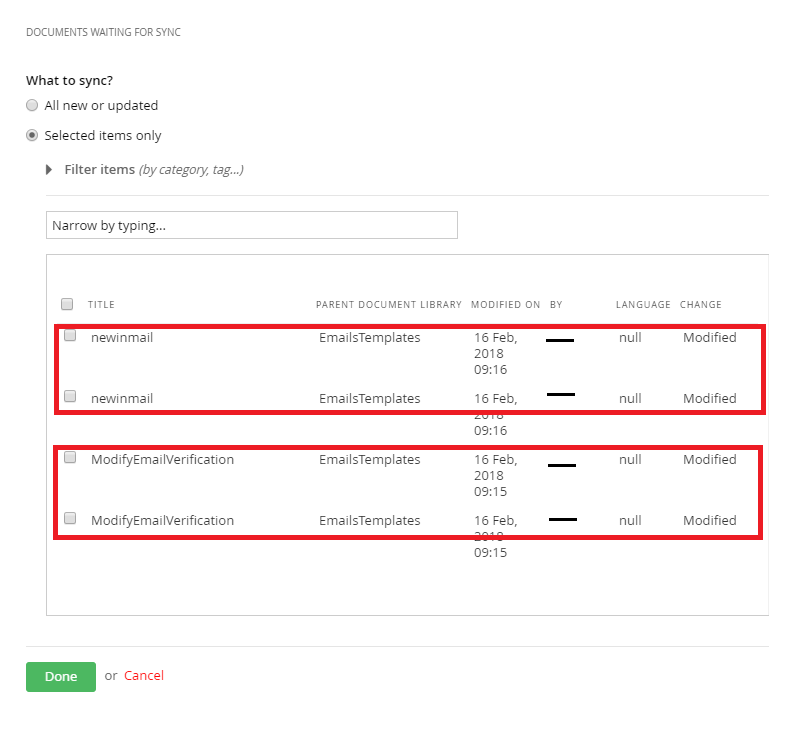Click the "What to sync?" label
Image resolution: width=791 pixels, height=738 pixels.
[x=70, y=81]
